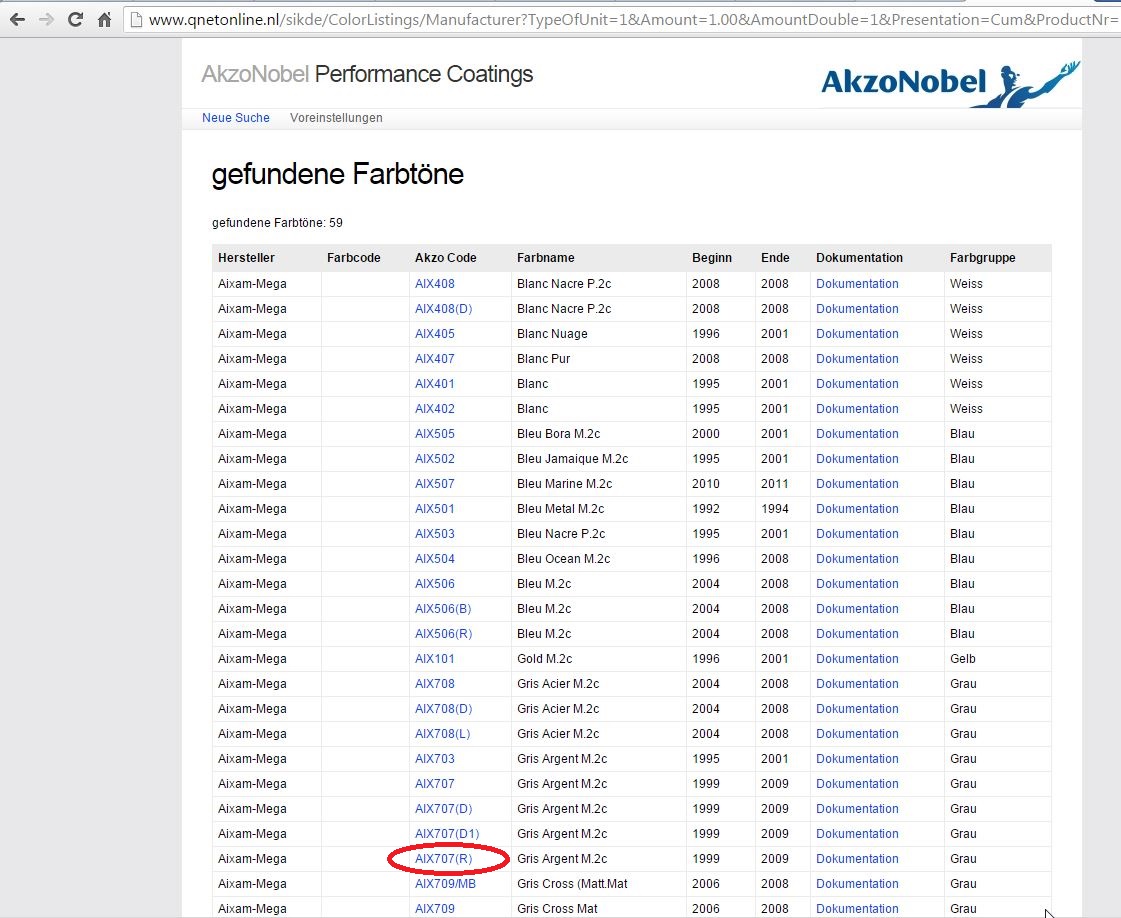This screenshot has width=1121, height=918.
Task: Go to browser home page icon
Action: (x=104, y=19)
